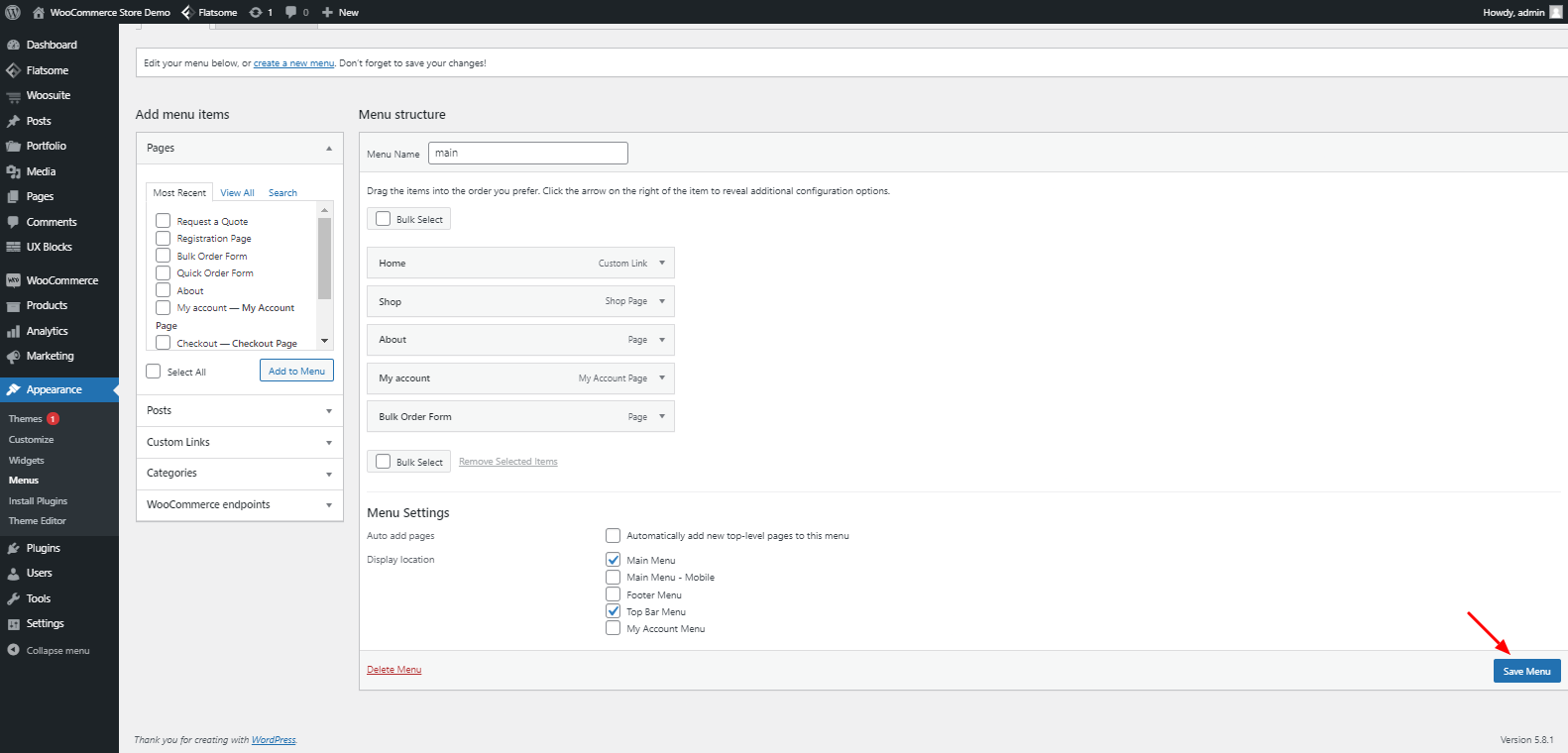Check the Registration Page checkbox
1568x753 pixels.
point(164,238)
